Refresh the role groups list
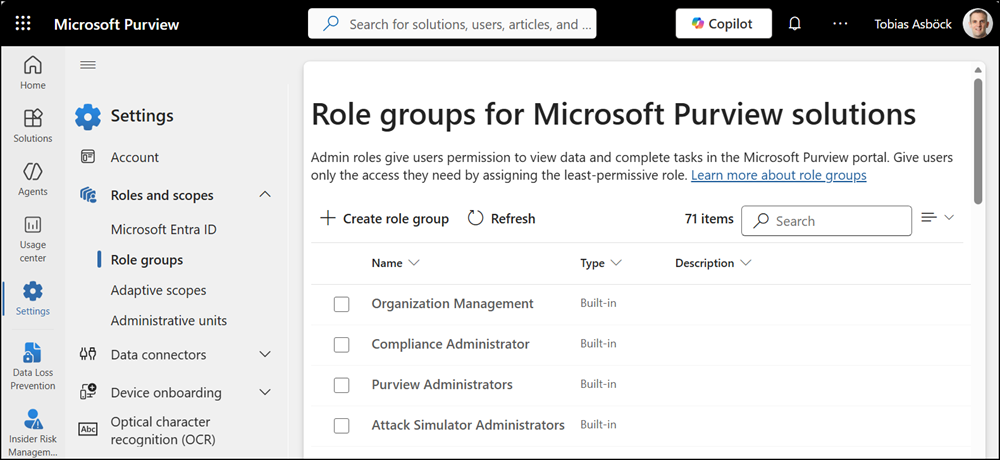The image size is (1000, 460). pos(502,219)
